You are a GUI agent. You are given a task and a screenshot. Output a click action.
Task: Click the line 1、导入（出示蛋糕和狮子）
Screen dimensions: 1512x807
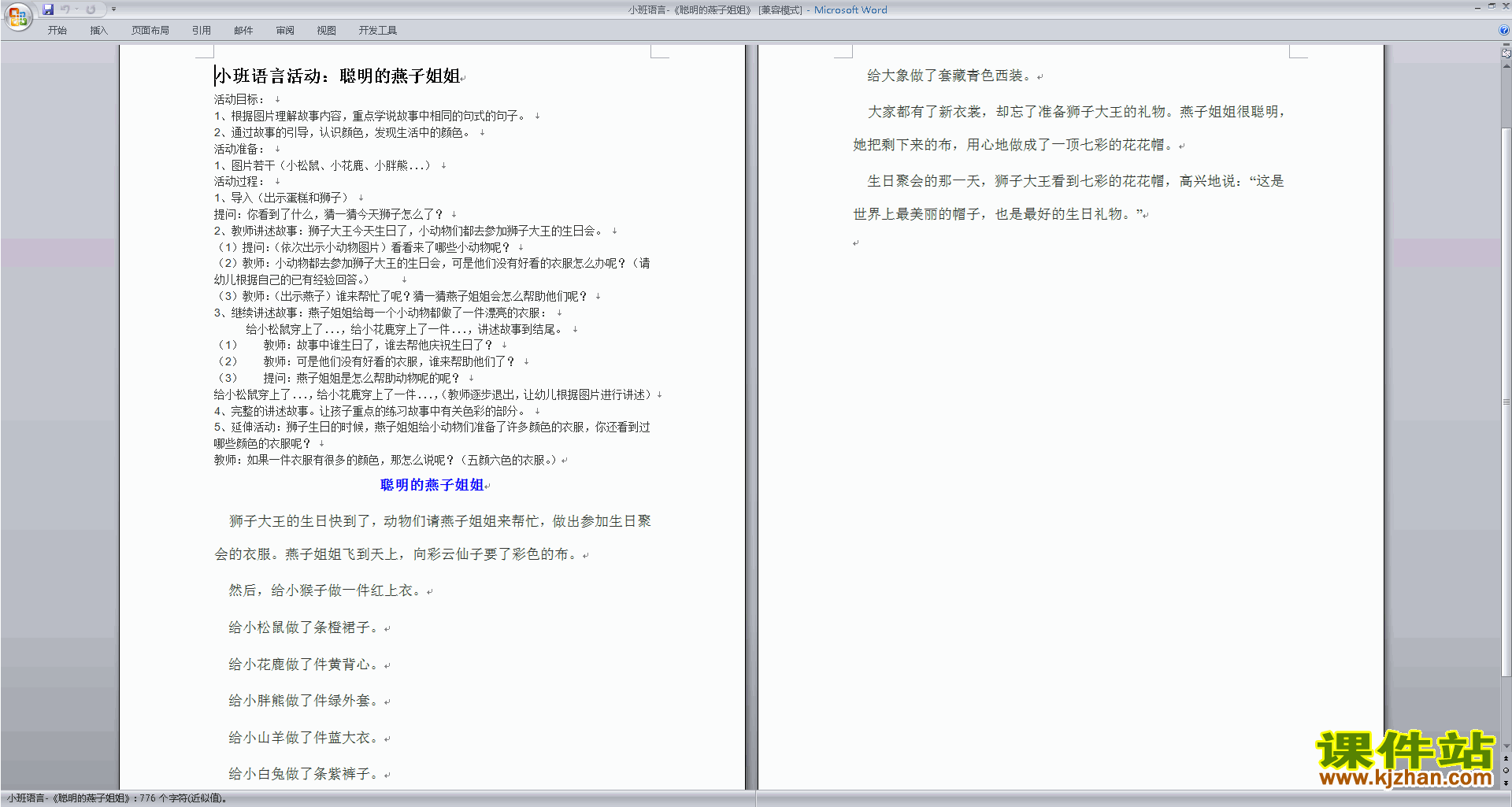(283, 198)
